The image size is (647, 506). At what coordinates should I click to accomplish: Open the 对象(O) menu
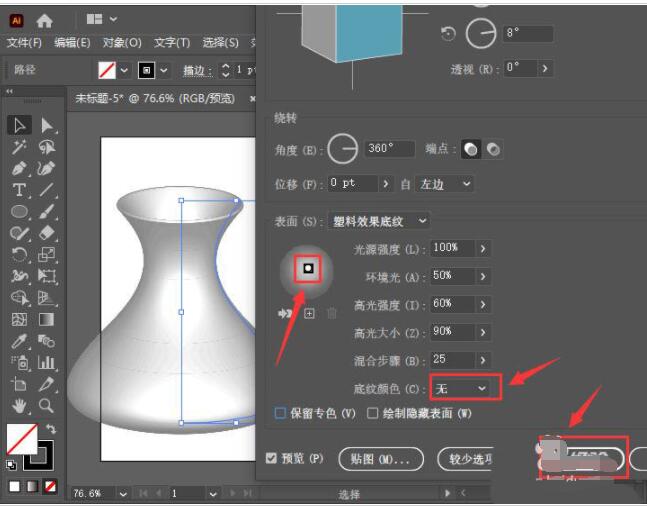tap(122, 43)
